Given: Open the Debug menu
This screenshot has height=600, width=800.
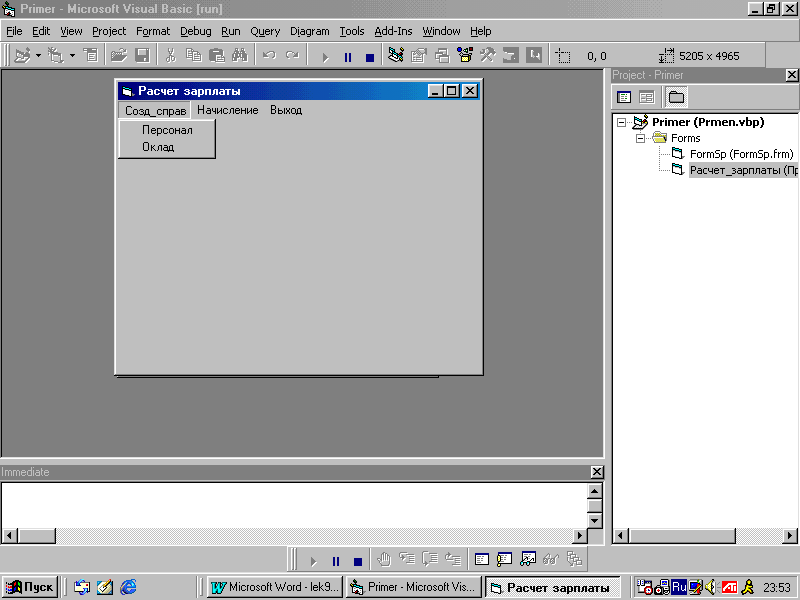Looking at the screenshot, I should [x=195, y=31].
